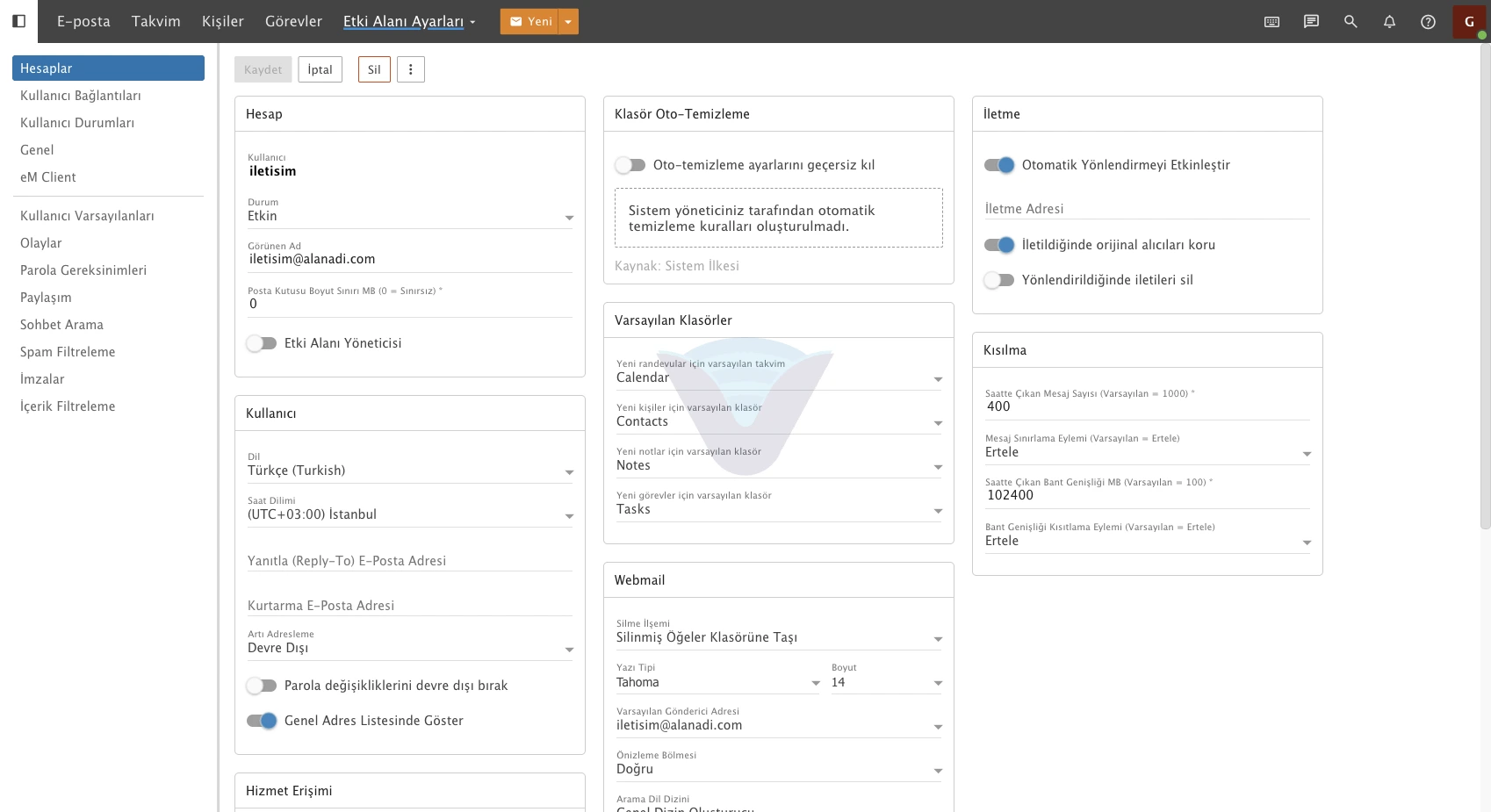Image resolution: width=1491 pixels, height=812 pixels.
Task: Open Etki Alanı Ayarları menu
Action: [409, 21]
